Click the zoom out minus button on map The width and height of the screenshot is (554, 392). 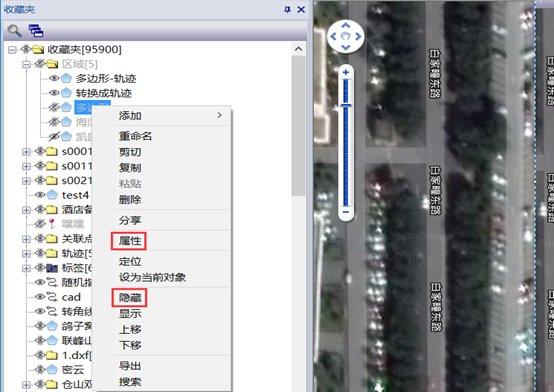(346, 212)
